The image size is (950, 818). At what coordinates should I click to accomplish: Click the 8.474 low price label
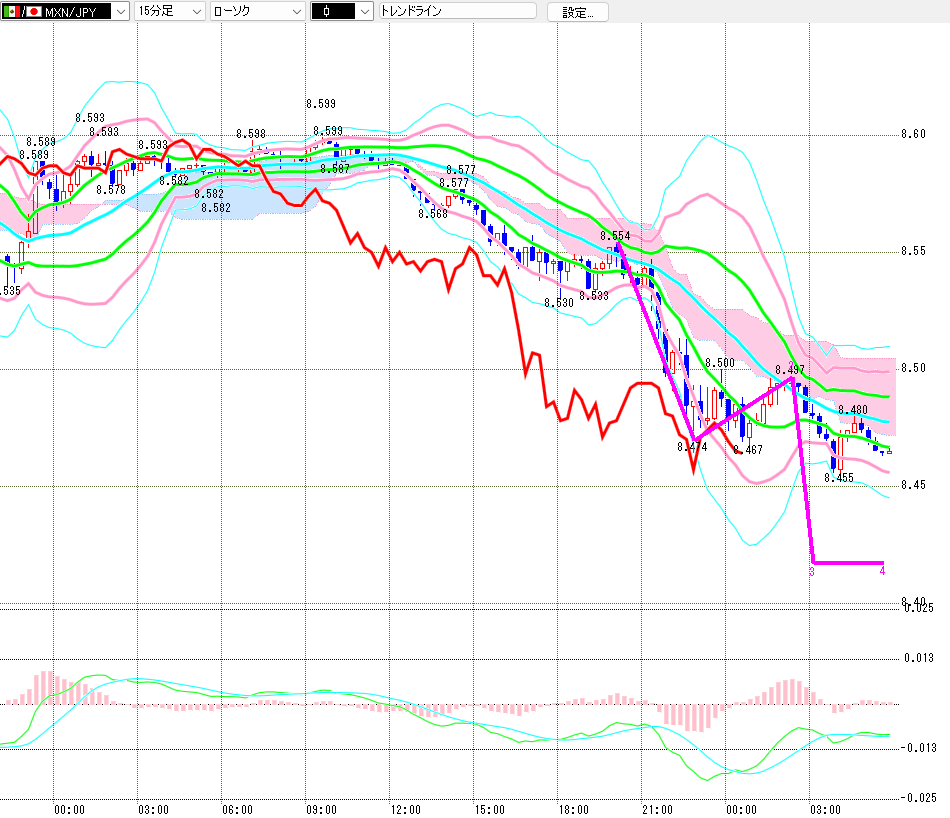[x=692, y=447]
